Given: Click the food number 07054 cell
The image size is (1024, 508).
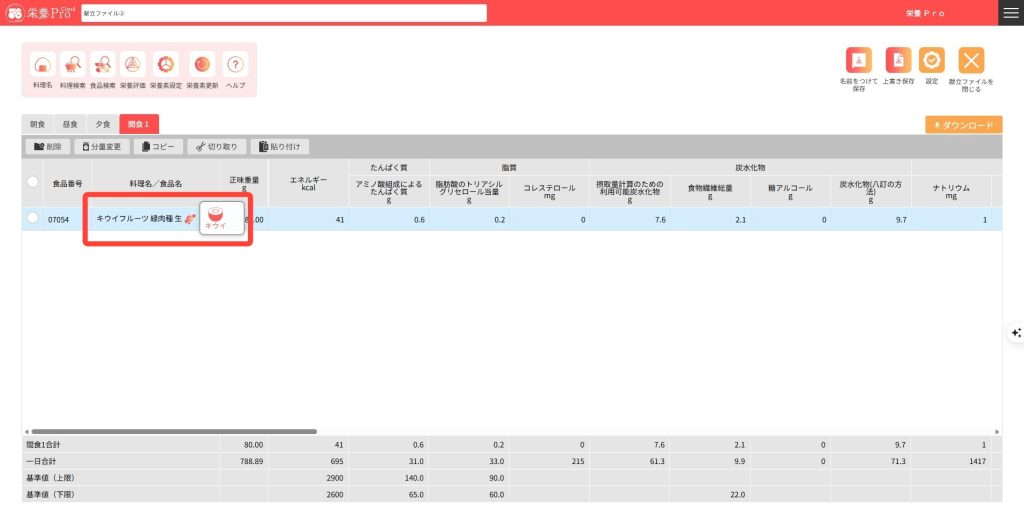Looking at the screenshot, I should 58,220.
